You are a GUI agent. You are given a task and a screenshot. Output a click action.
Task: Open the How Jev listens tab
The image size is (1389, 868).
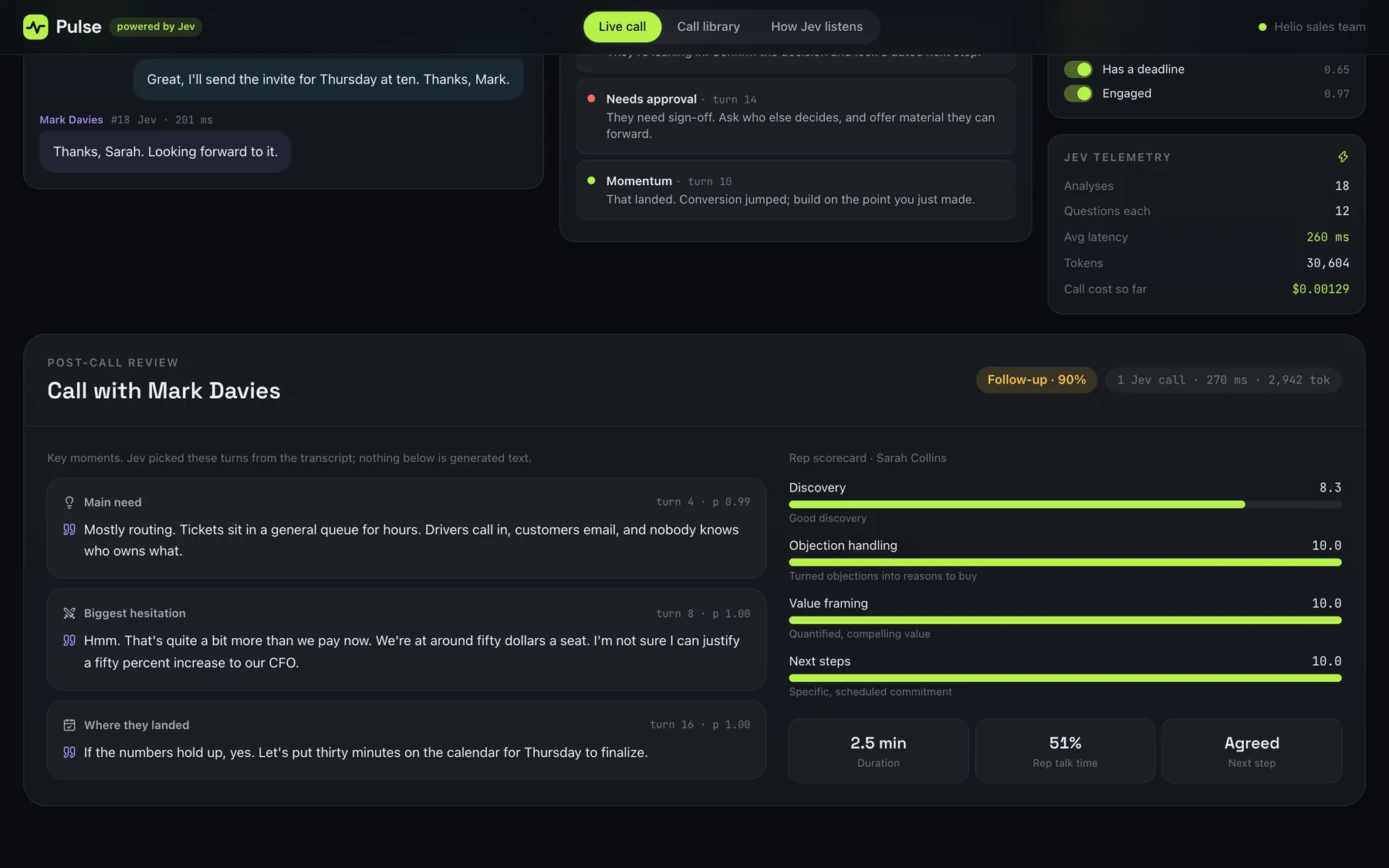816,27
